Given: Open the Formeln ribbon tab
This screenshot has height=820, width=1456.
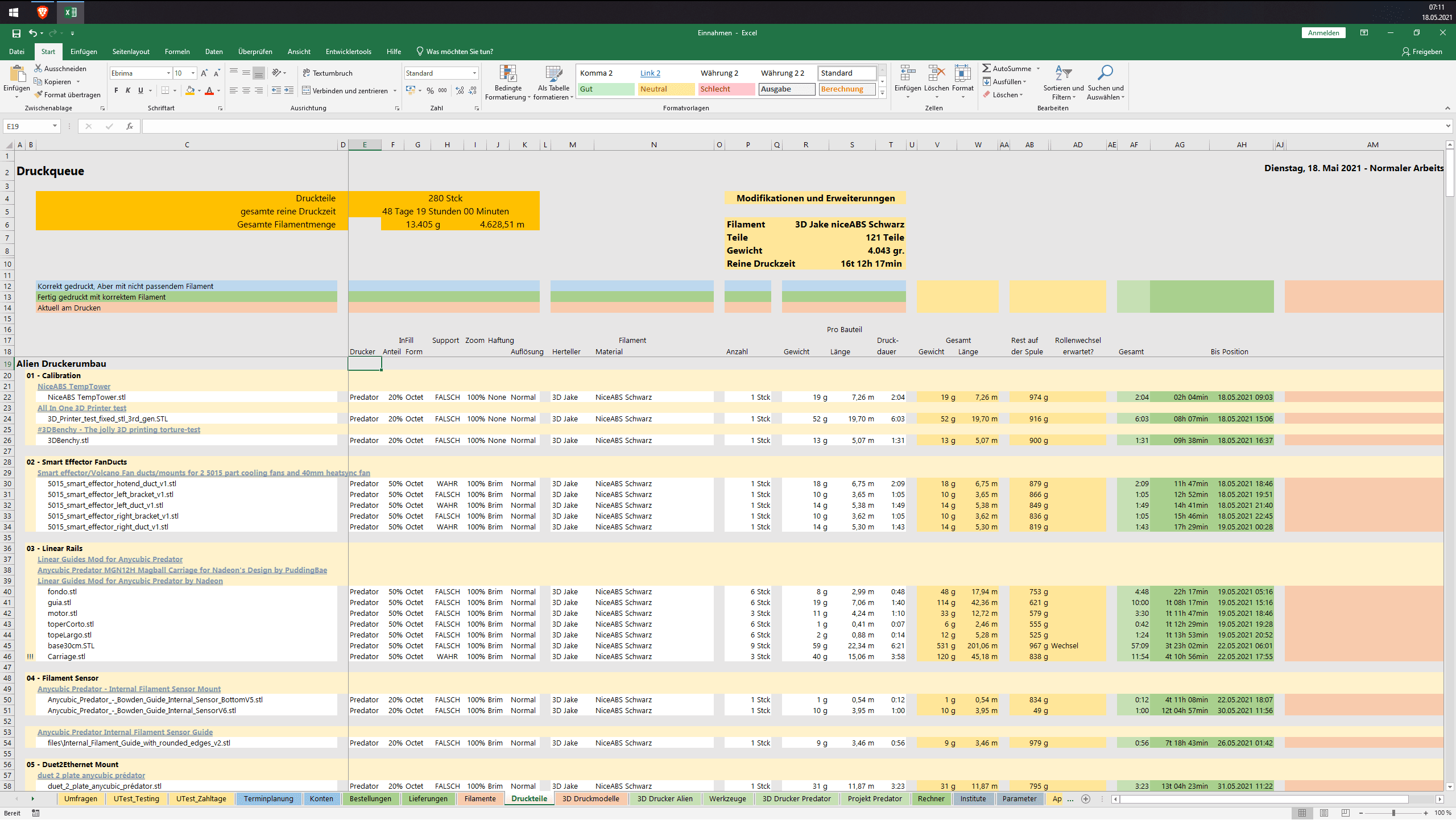Looking at the screenshot, I should [177, 51].
